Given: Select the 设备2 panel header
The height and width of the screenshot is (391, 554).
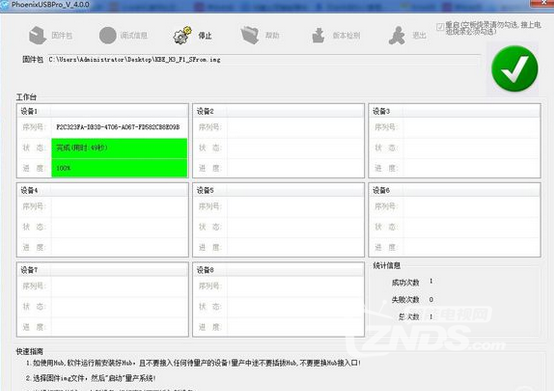Looking at the screenshot, I should pos(278,111).
